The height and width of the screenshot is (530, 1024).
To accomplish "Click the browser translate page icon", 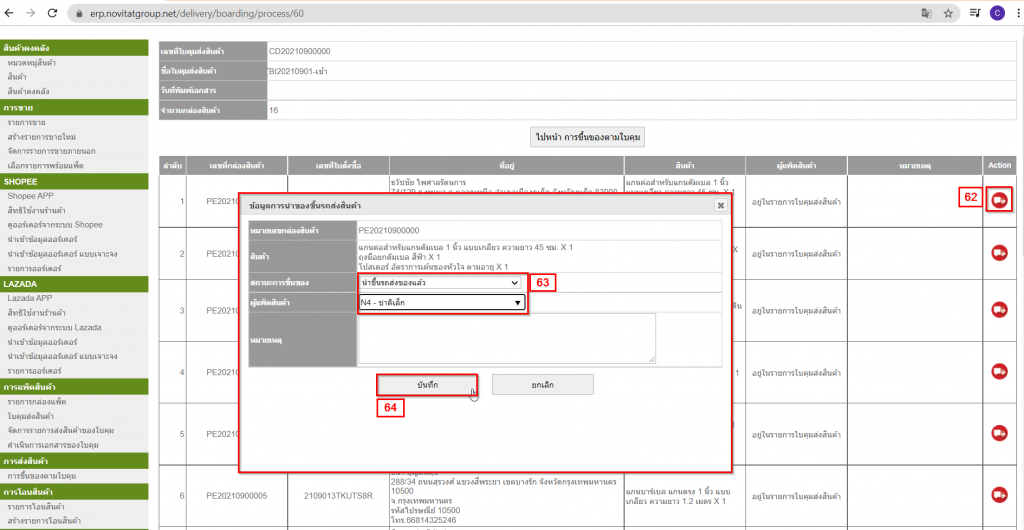I will pyautogui.click(x=925, y=14).
